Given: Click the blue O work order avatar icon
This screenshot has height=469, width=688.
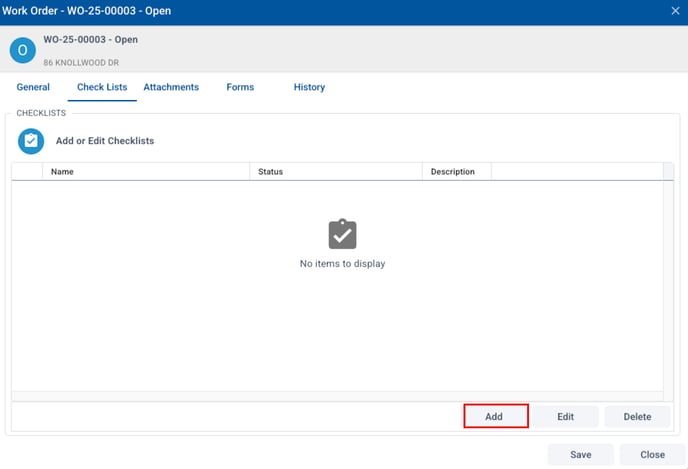Looking at the screenshot, I should [x=22, y=50].
